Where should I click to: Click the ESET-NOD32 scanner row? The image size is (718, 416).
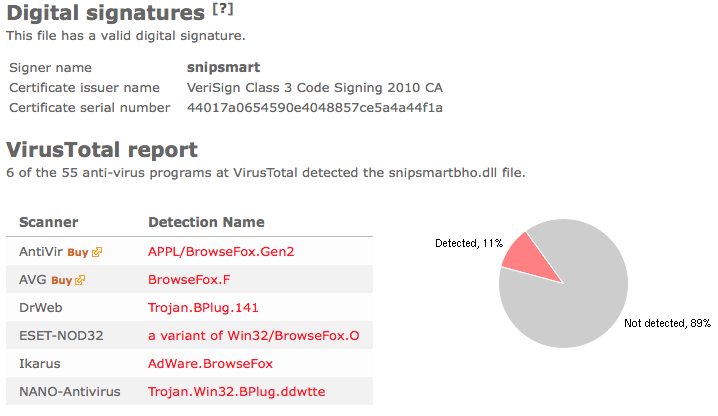click(x=190, y=335)
